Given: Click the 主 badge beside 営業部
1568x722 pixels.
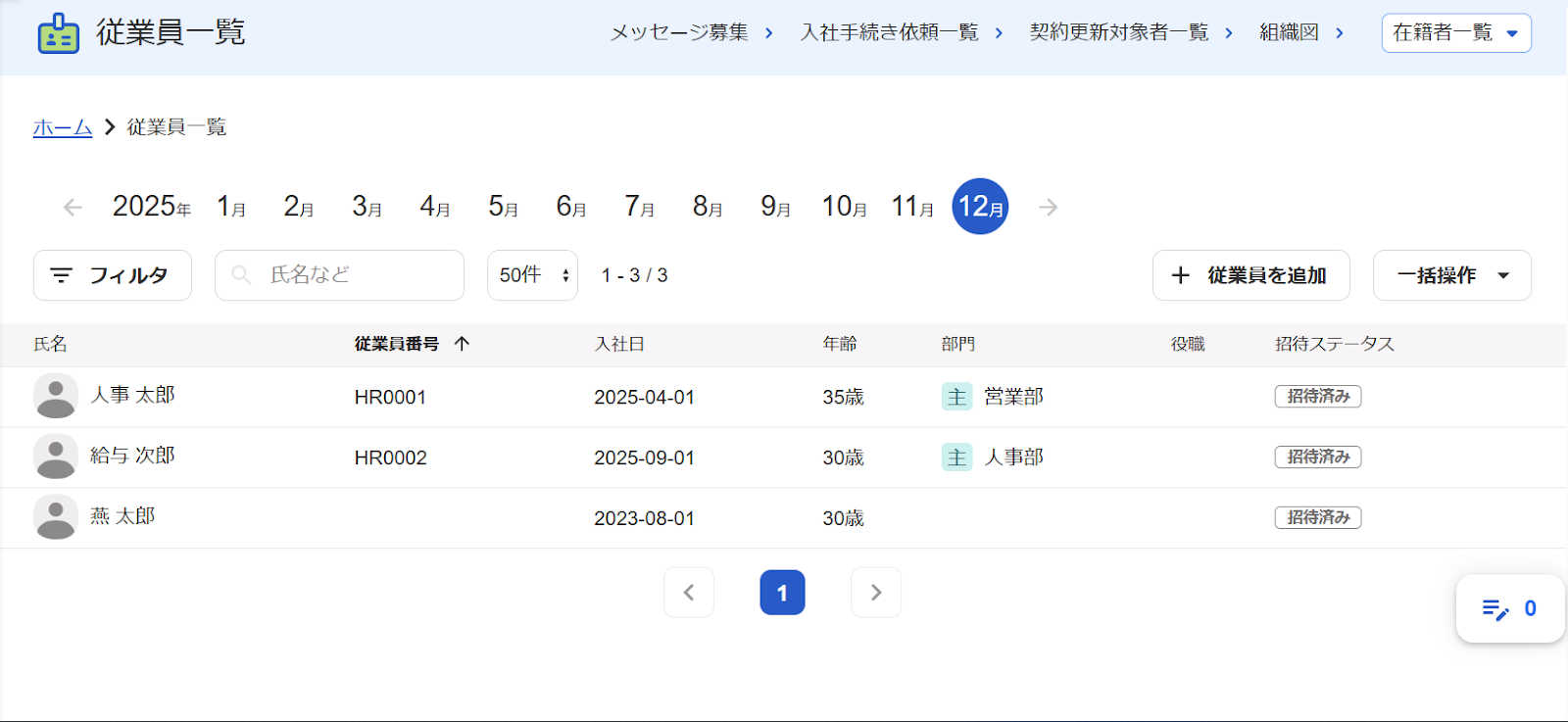Looking at the screenshot, I should 956,397.
